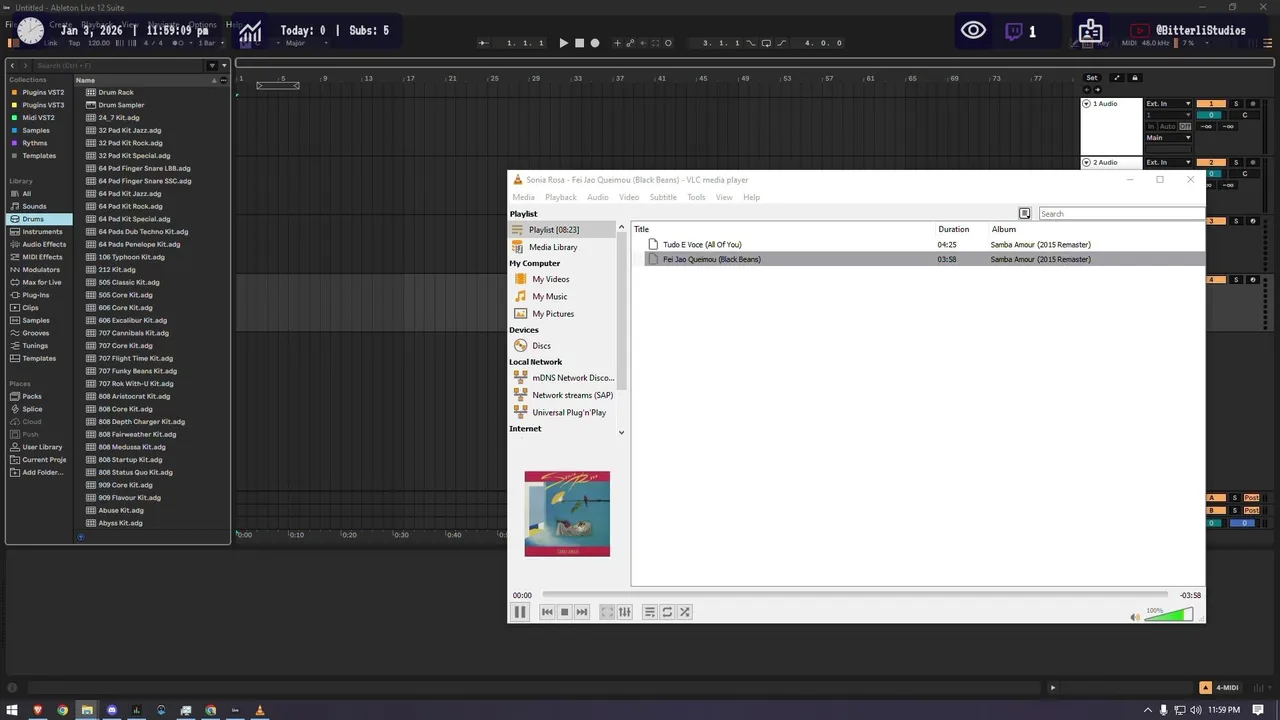Click Ableton transport Stop button
The image size is (1280, 720).
coord(579,43)
